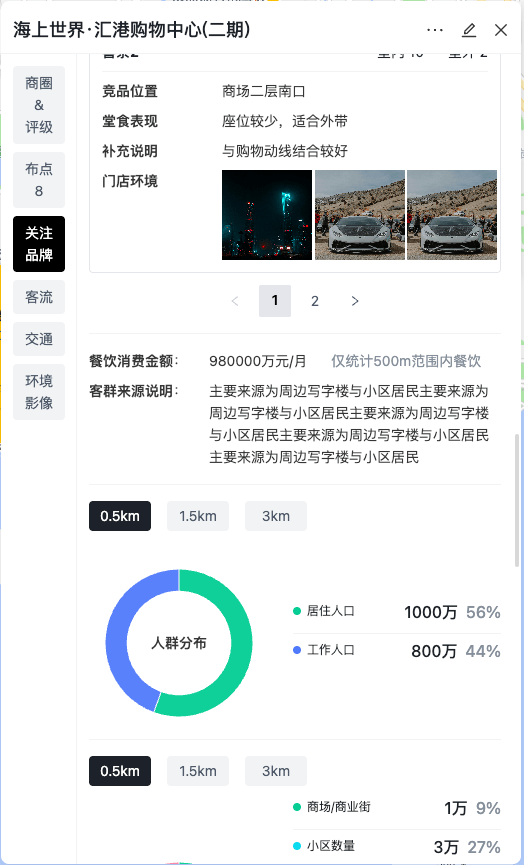Click the 44% percentage value
The width and height of the screenshot is (524, 865).
coord(483,651)
